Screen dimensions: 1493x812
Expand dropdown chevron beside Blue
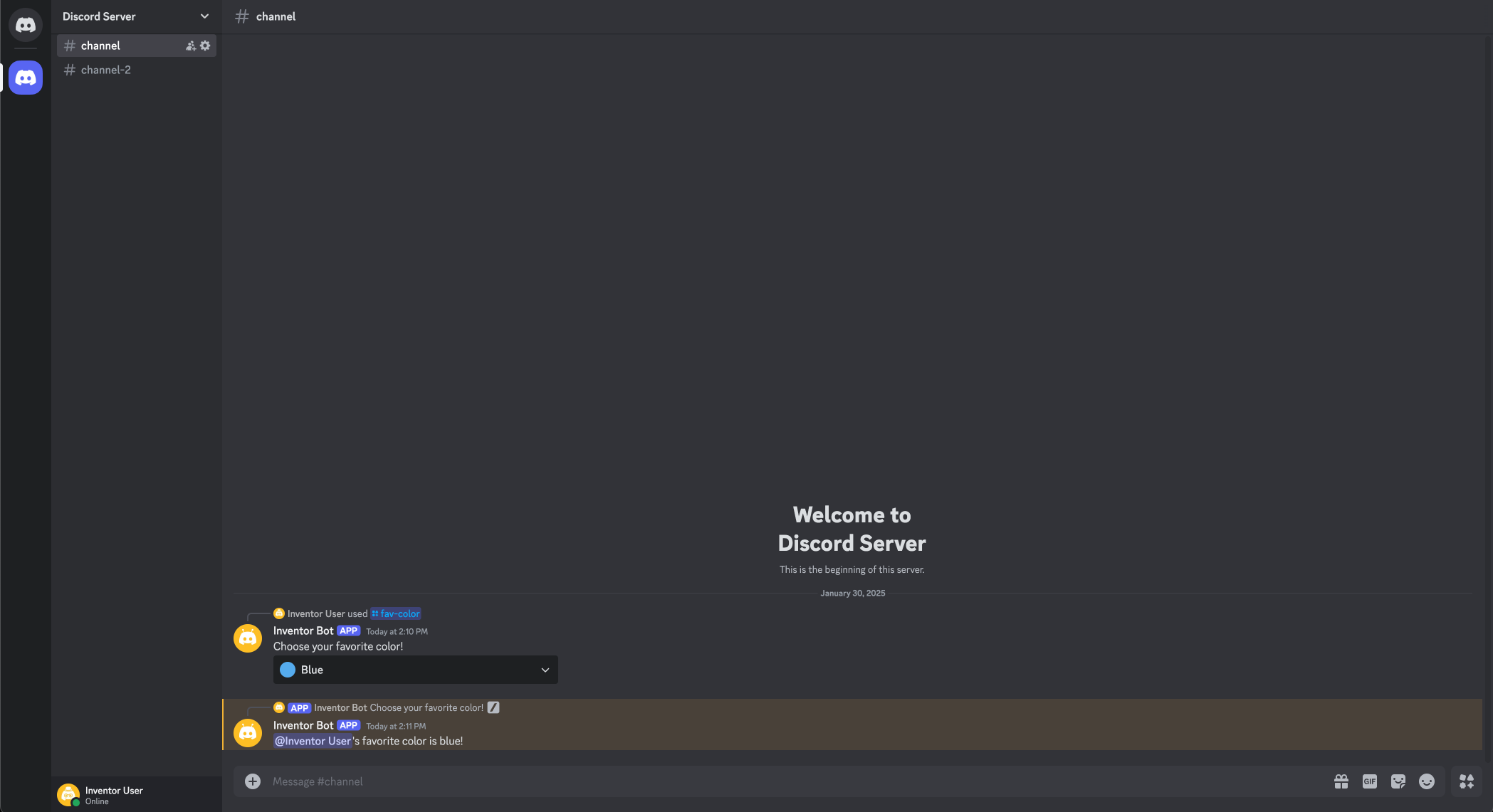545,670
